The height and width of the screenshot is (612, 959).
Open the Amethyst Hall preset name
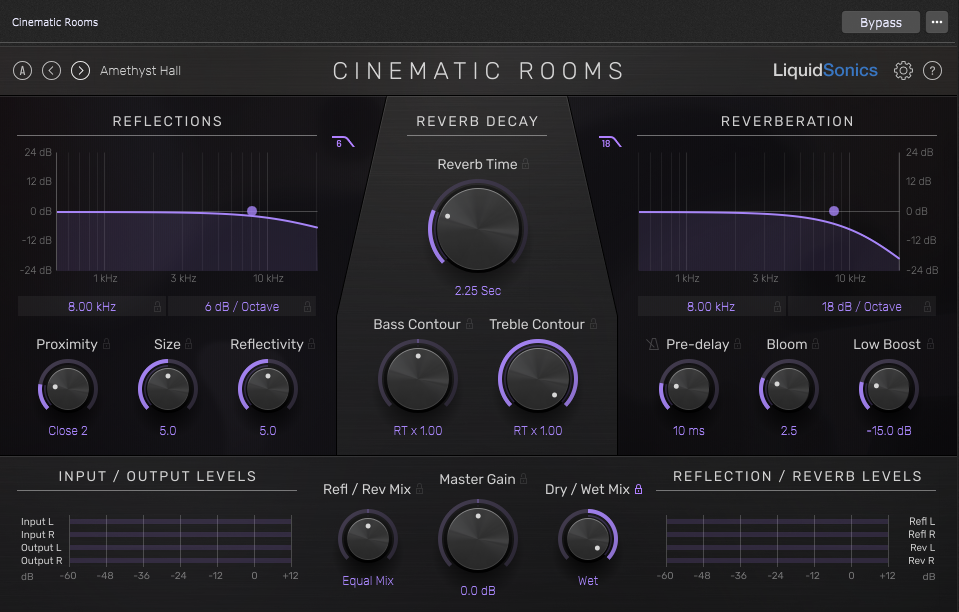(x=141, y=71)
